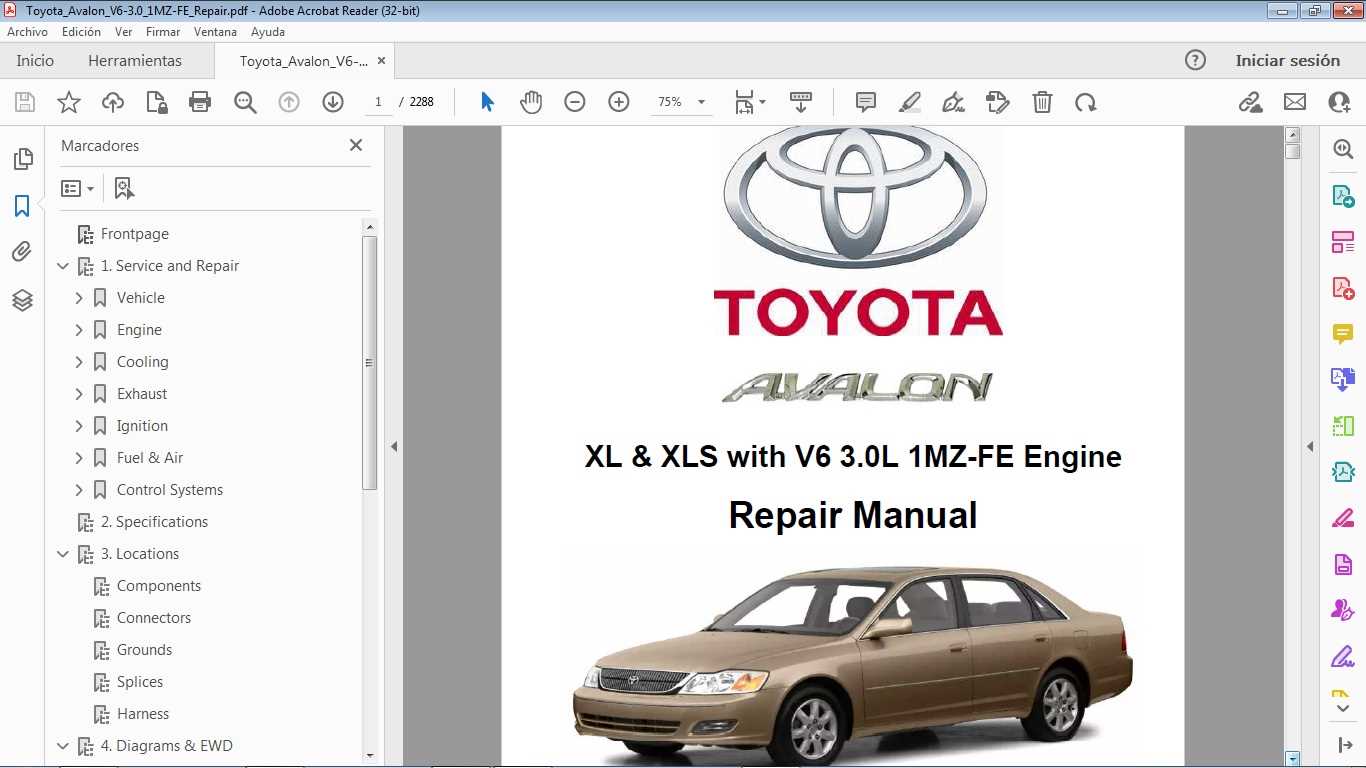Choose the selection arrow tool

point(487,102)
